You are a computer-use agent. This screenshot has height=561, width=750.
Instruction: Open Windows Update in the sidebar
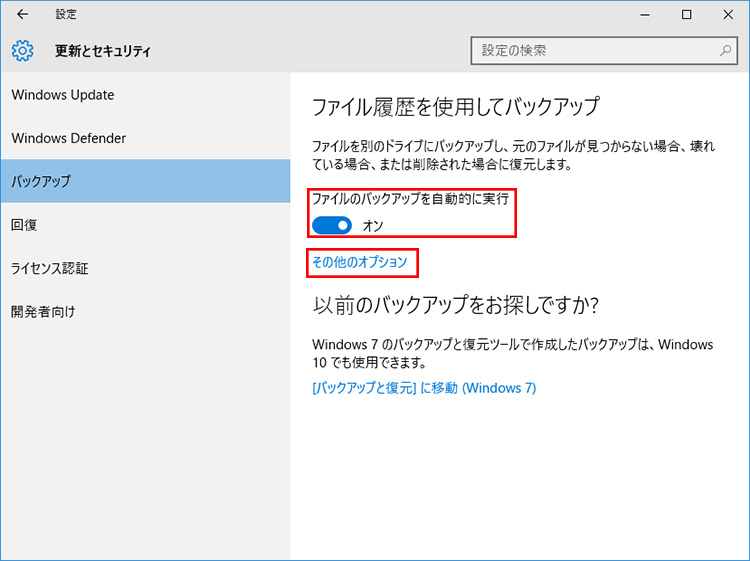[63, 95]
